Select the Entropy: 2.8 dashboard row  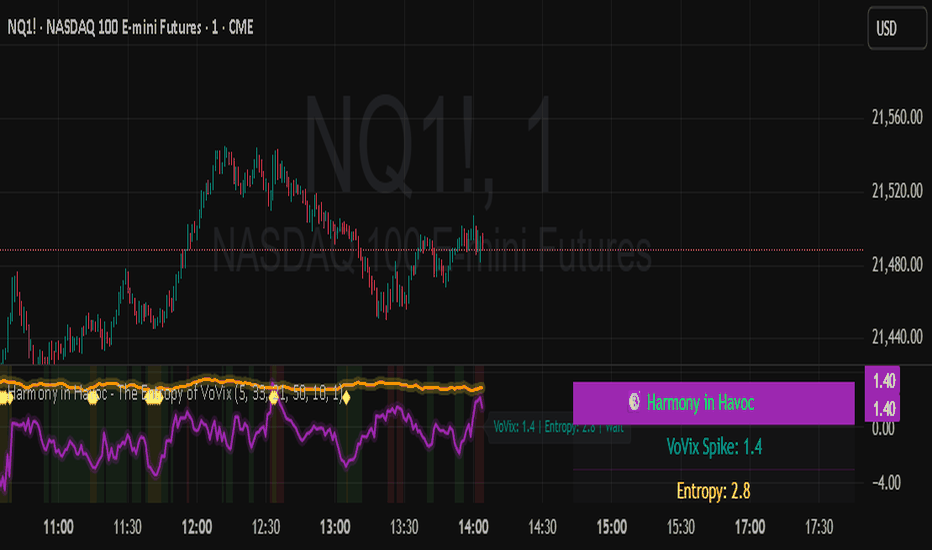(713, 491)
